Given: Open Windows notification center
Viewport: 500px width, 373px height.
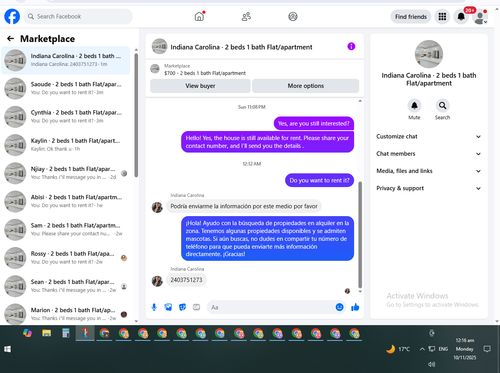Looking at the screenshot, I should (487, 349).
